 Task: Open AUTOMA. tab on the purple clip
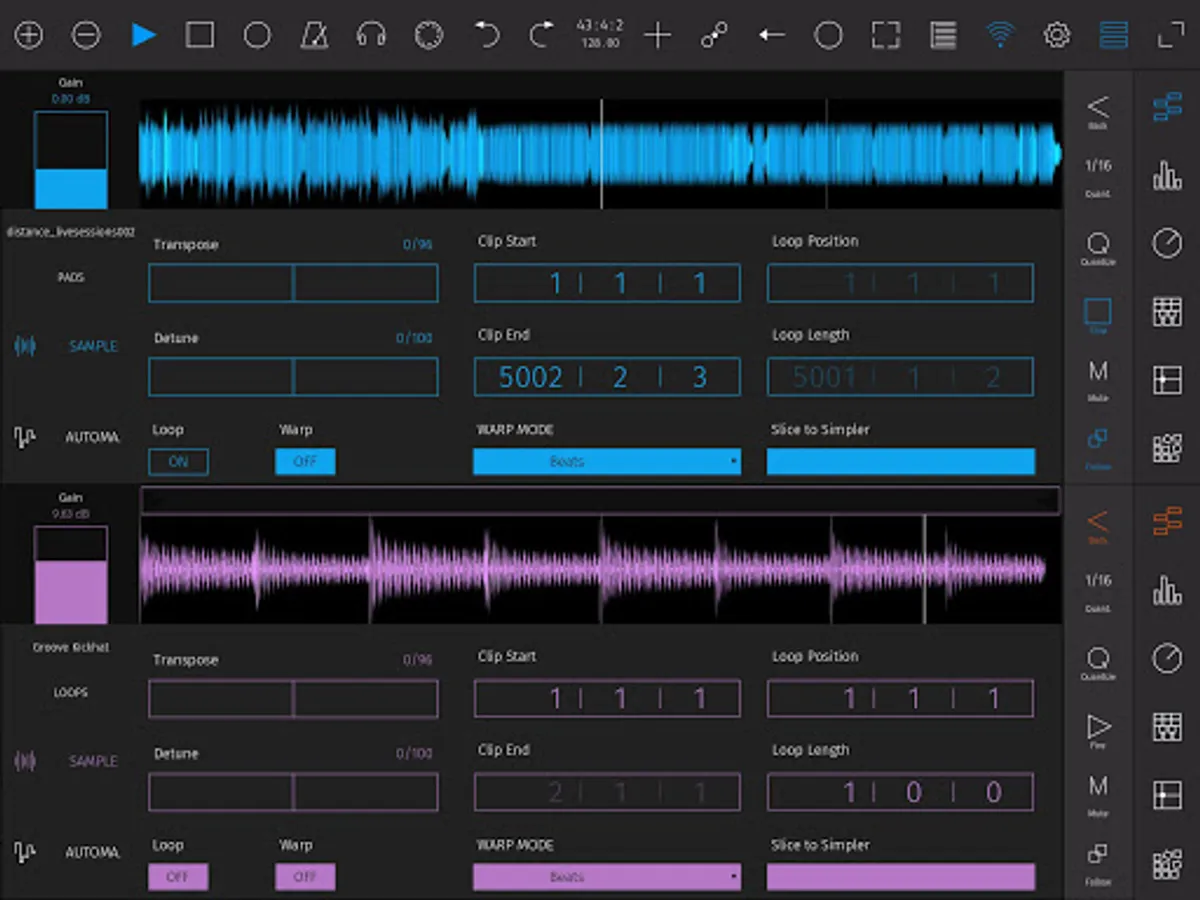[92, 853]
